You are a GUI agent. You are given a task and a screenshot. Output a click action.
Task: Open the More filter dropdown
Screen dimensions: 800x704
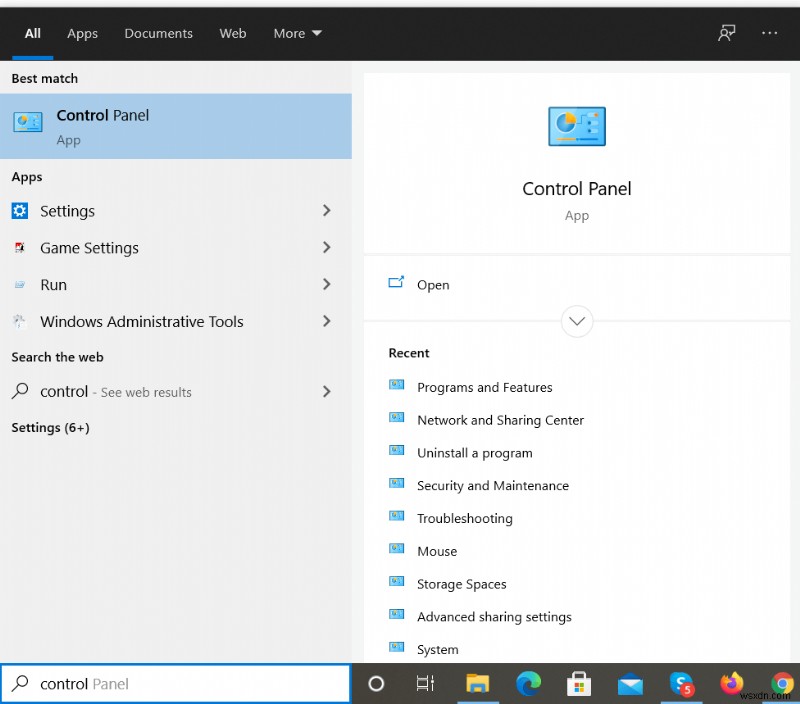[x=297, y=33]
